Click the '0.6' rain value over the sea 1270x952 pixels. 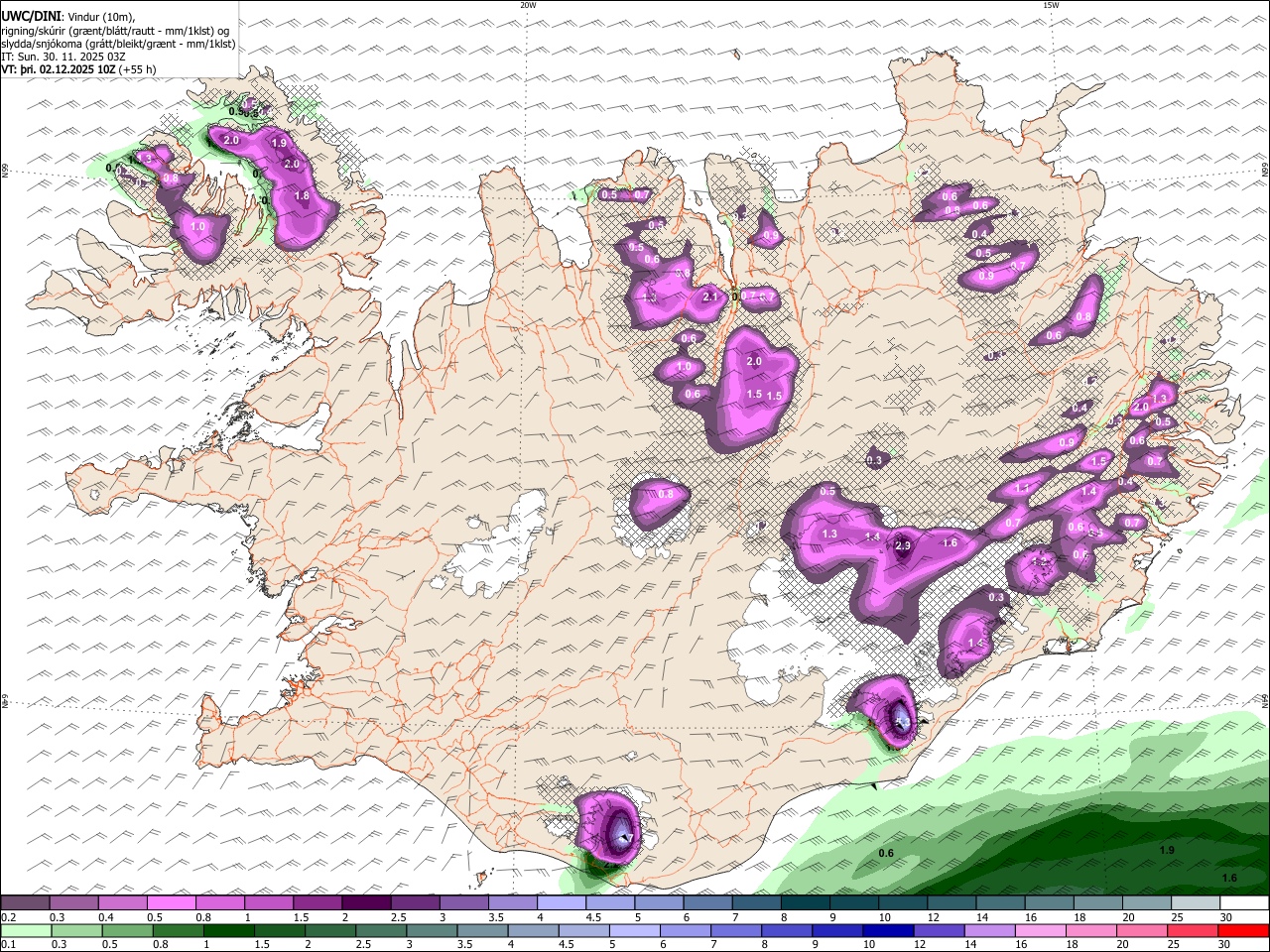coord(886,853)
